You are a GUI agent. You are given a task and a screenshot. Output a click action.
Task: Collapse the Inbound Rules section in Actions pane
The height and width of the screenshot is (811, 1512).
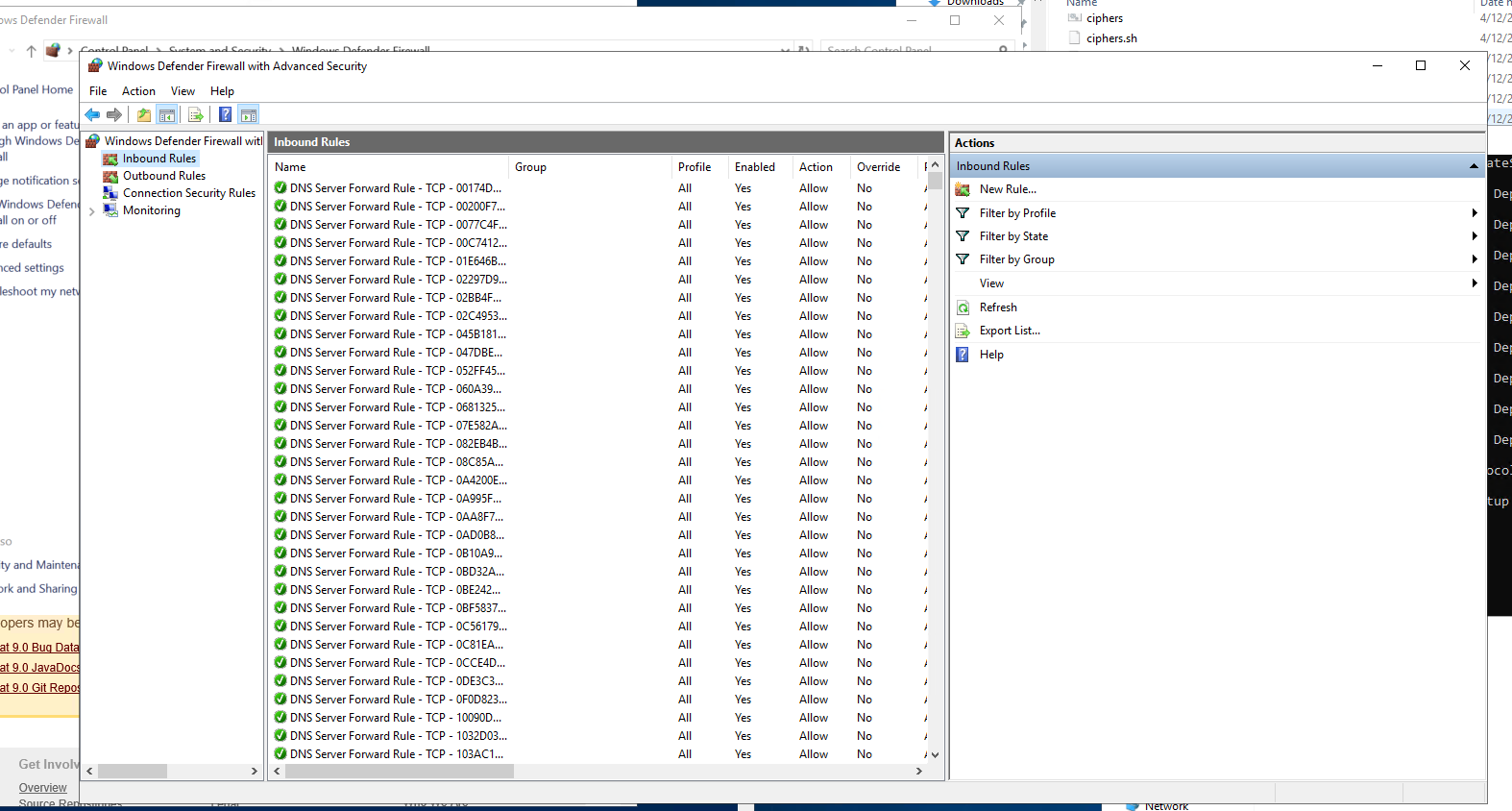tap(1474, 166)
